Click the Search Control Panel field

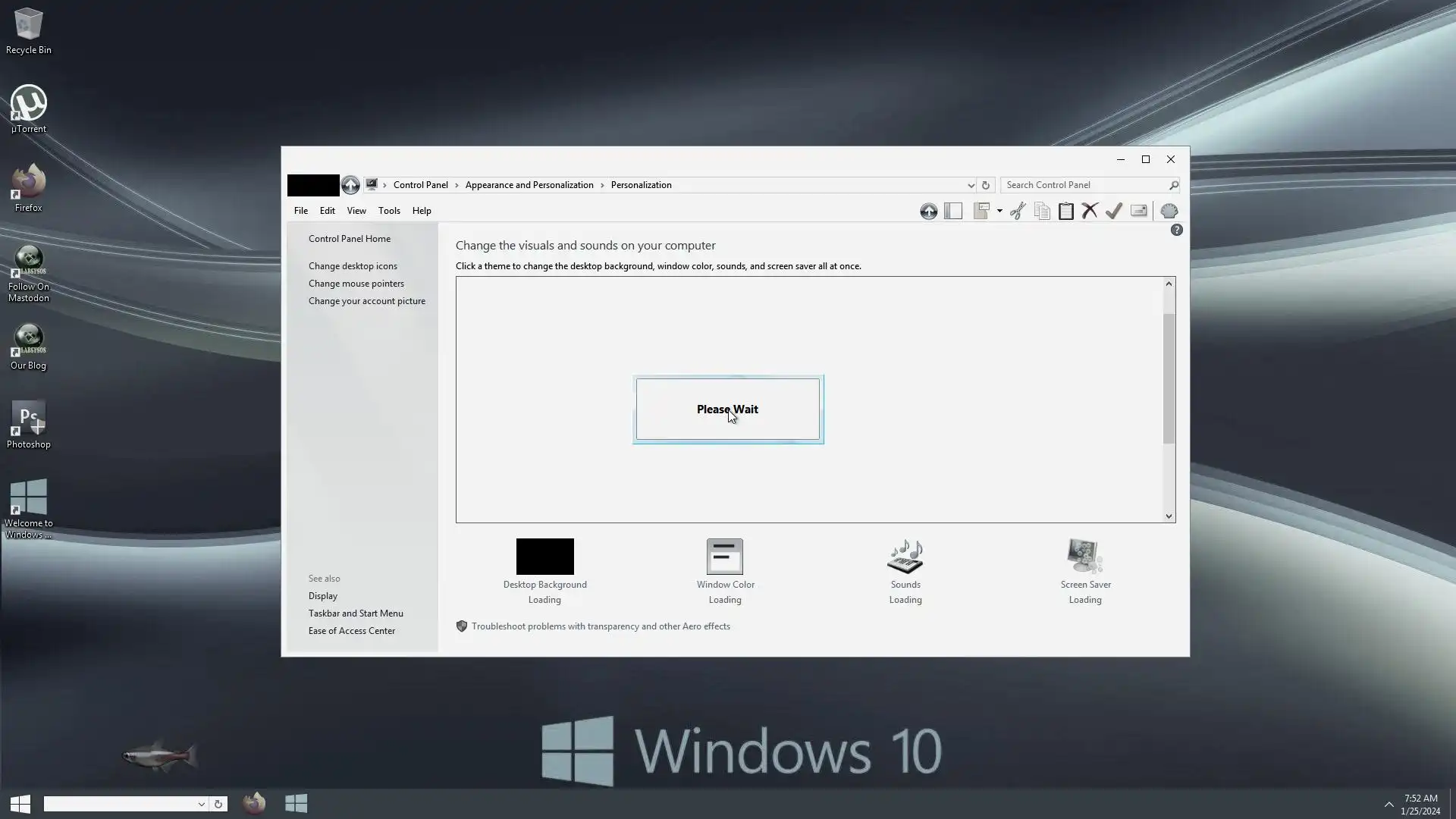[1084, 185]
